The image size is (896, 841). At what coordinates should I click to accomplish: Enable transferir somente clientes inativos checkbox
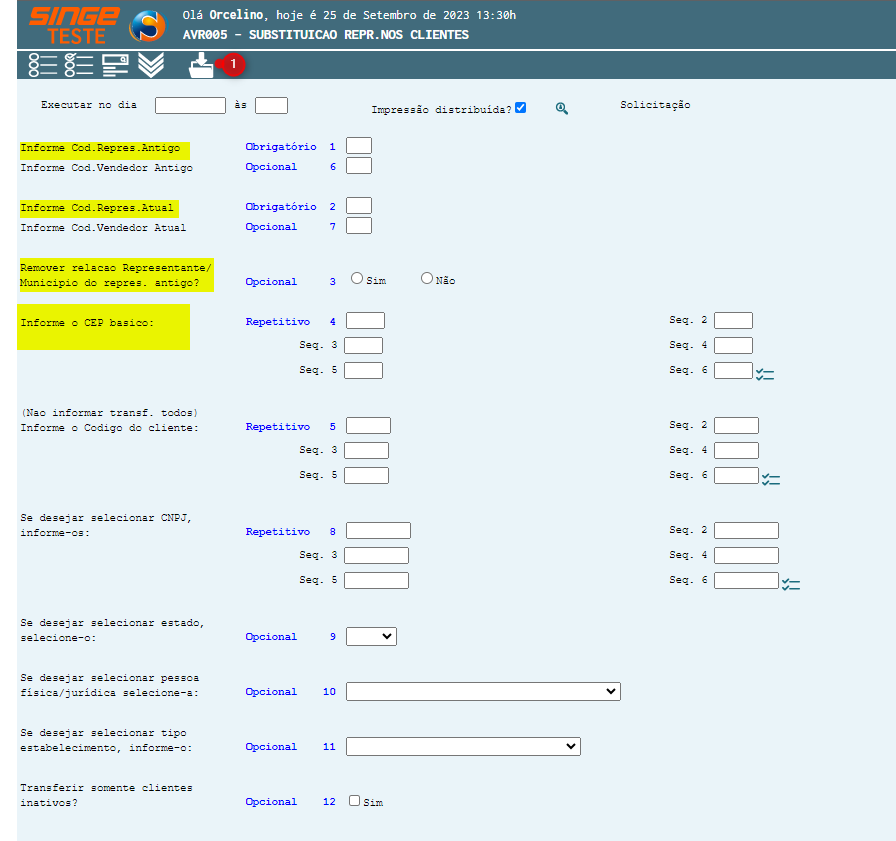tap(354, 801)
